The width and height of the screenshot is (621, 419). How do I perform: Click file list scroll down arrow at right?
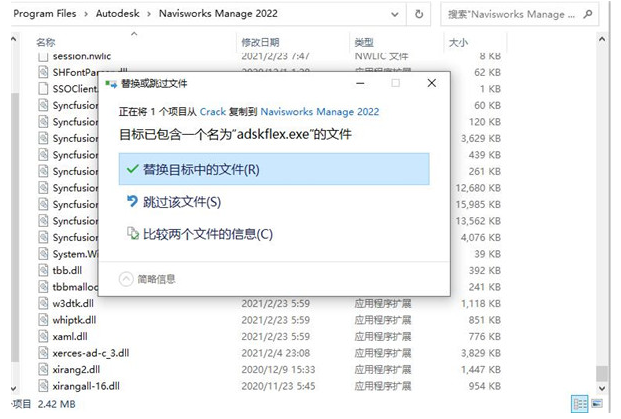tap(602, 389)
